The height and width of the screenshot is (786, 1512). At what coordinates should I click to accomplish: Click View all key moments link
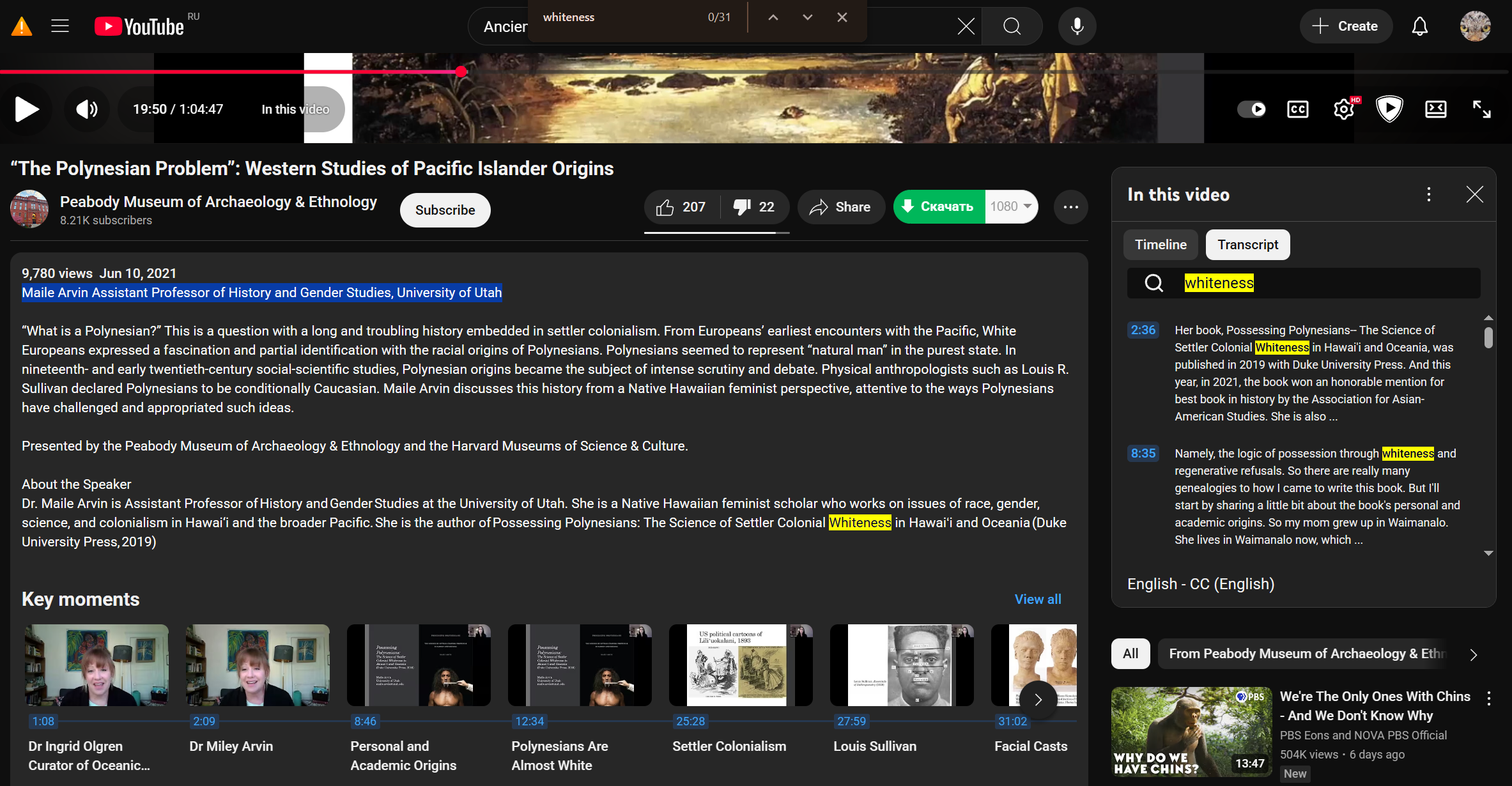[1037, 599]
